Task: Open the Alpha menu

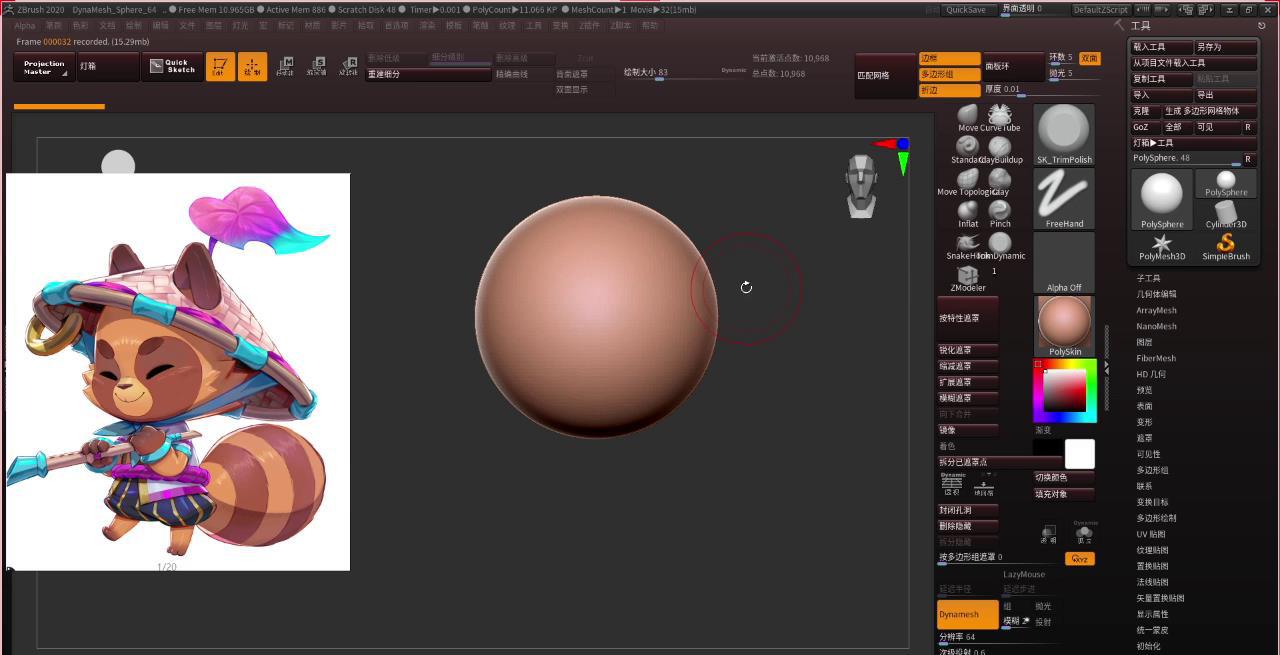Action: [x=24, y=25]
